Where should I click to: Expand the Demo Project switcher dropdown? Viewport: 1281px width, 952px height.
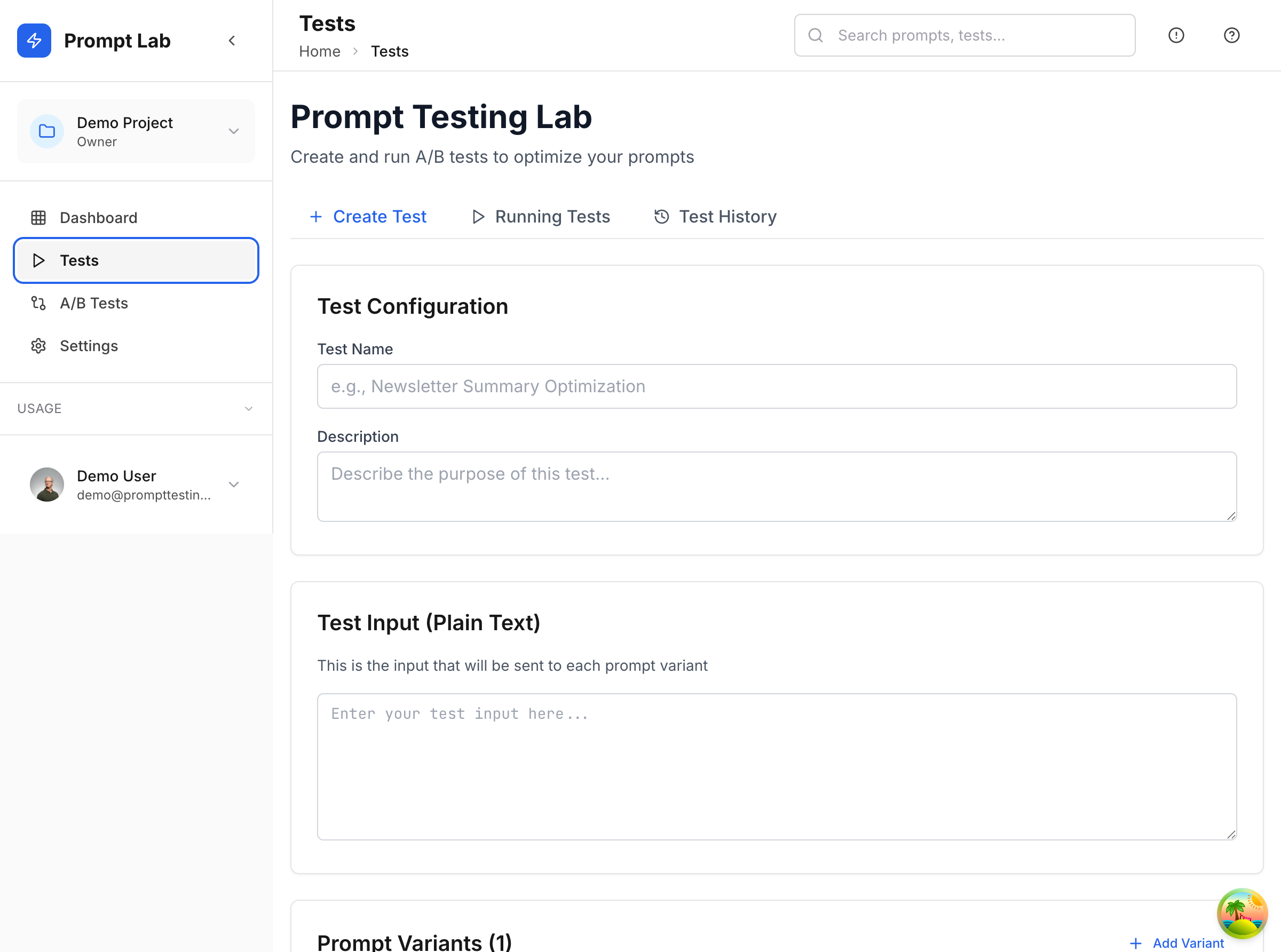(x=233, y=131)
